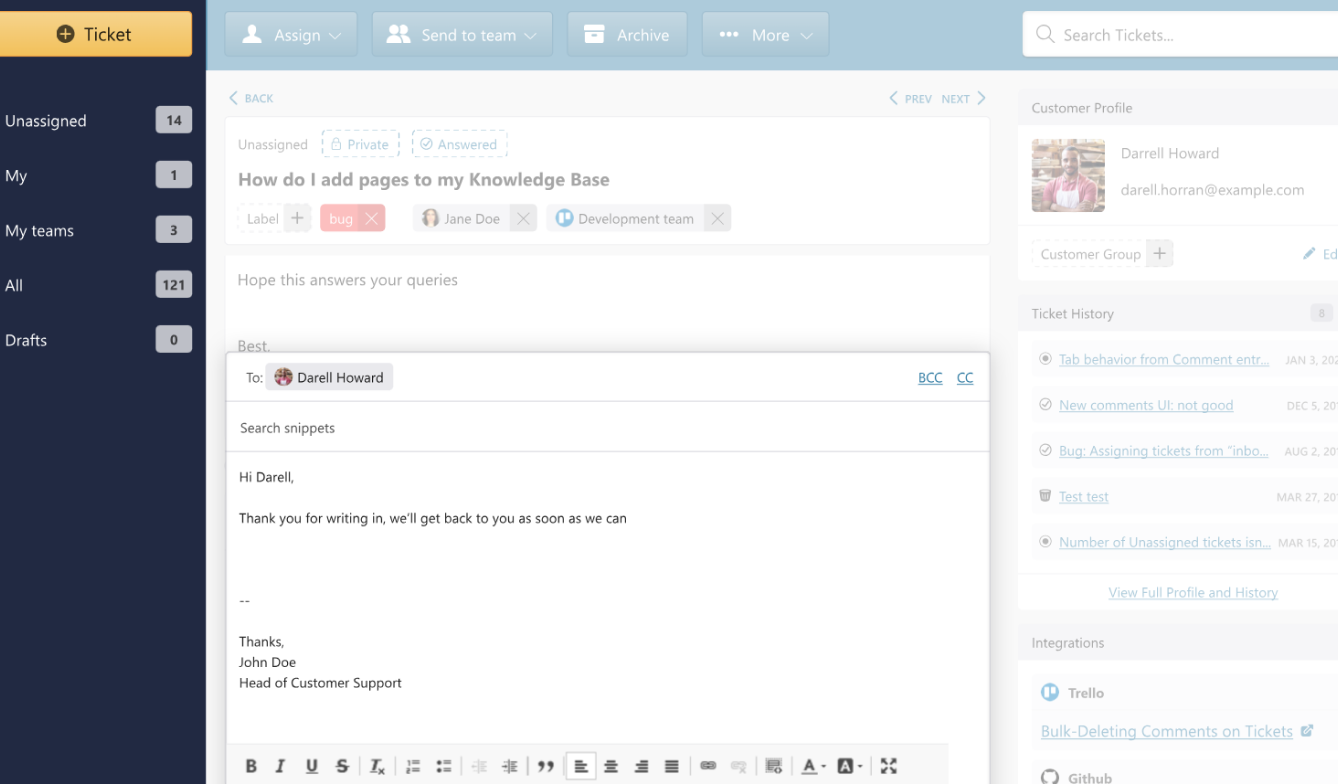Open Bug: Assigning tickets from inbox ticket
Screen dimensions: 1338x784
click(x=1164, y=451)
